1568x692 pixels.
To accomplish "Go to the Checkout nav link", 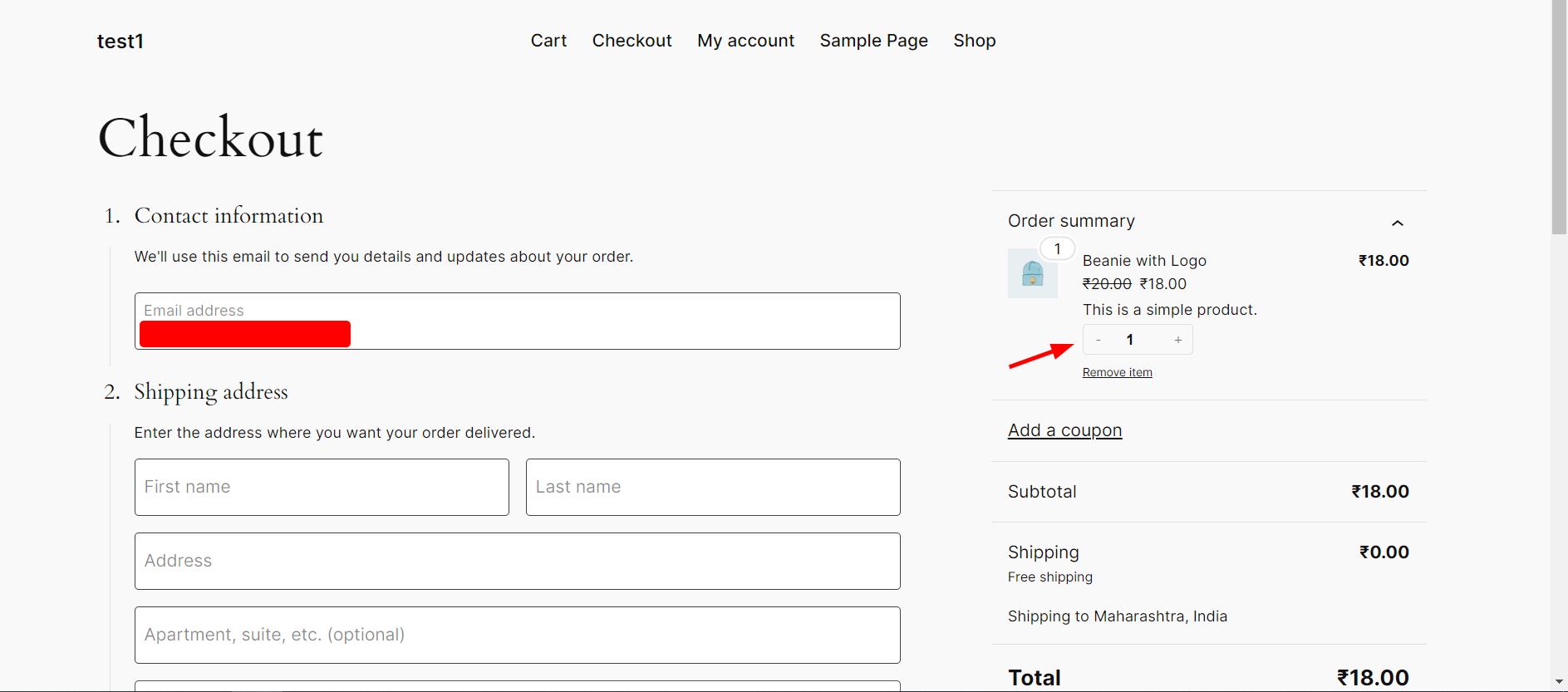I will coord(632,41).
